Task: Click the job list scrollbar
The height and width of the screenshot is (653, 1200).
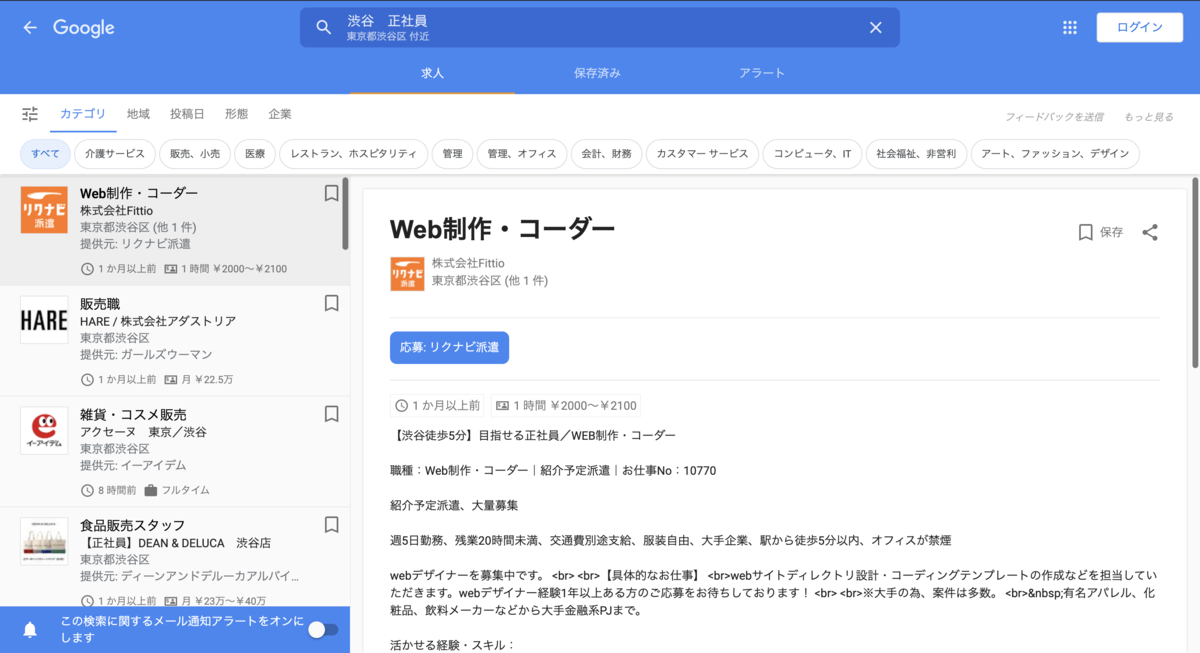Action: click(x=345, y=213)
